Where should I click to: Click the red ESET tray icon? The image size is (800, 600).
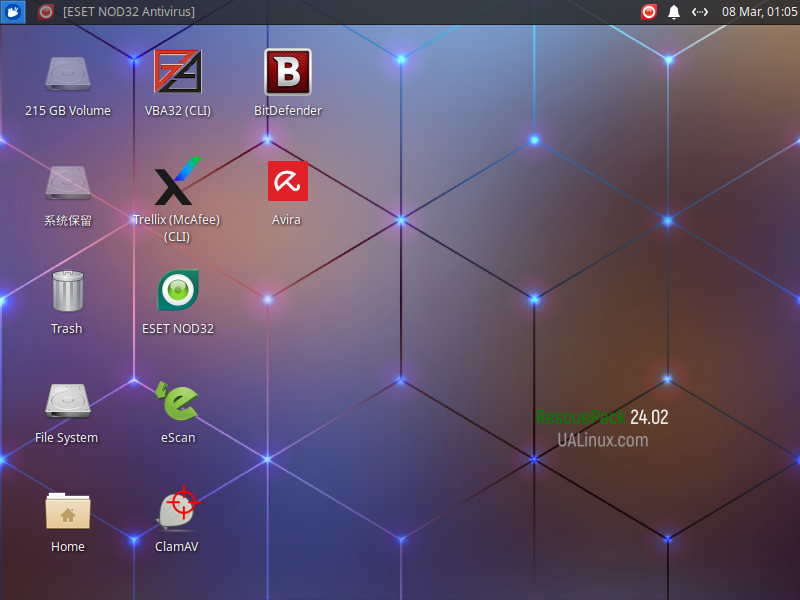[x=649, y=12]
